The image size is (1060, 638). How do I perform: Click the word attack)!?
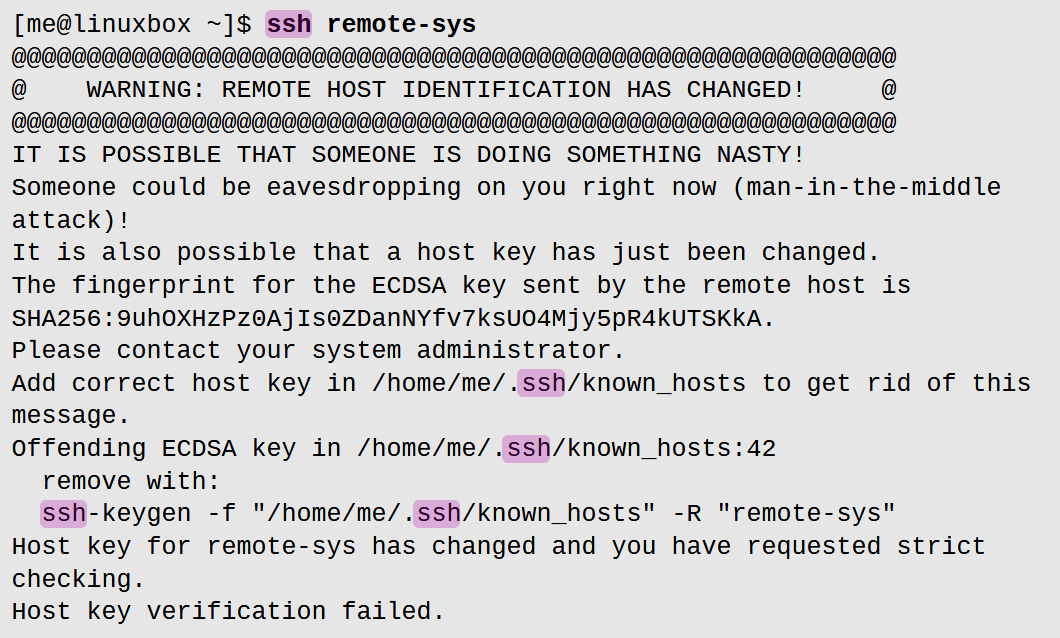[x=72, y=220]
